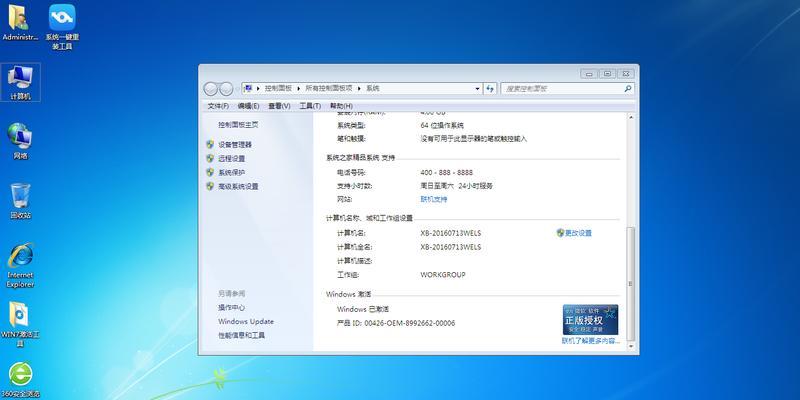Open 操作中心 in see-also list
Viewport: 800px width, 400px height.
(x=232, y=308)
